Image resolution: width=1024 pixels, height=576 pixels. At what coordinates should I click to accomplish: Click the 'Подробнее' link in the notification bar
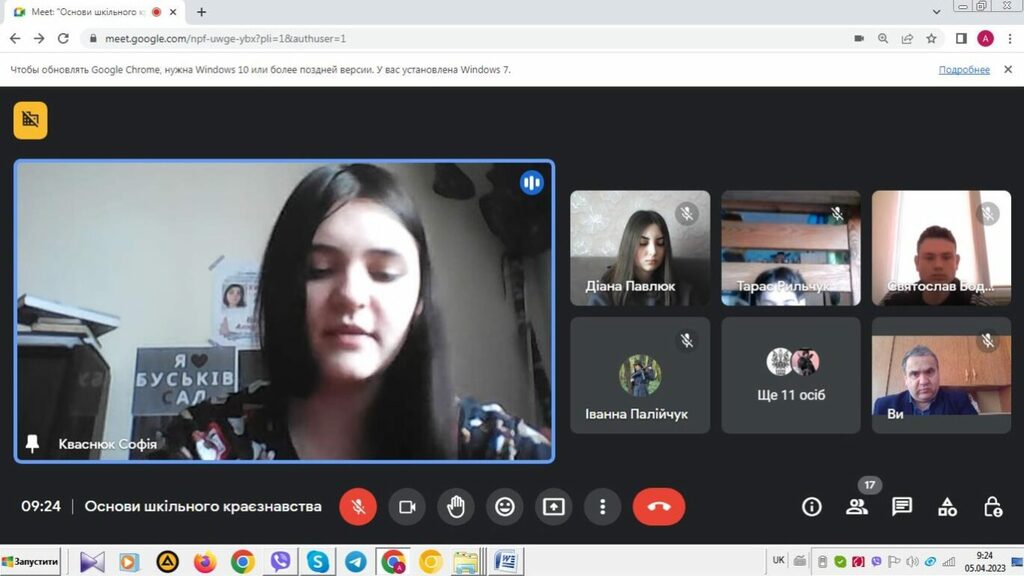click(964, 70)
